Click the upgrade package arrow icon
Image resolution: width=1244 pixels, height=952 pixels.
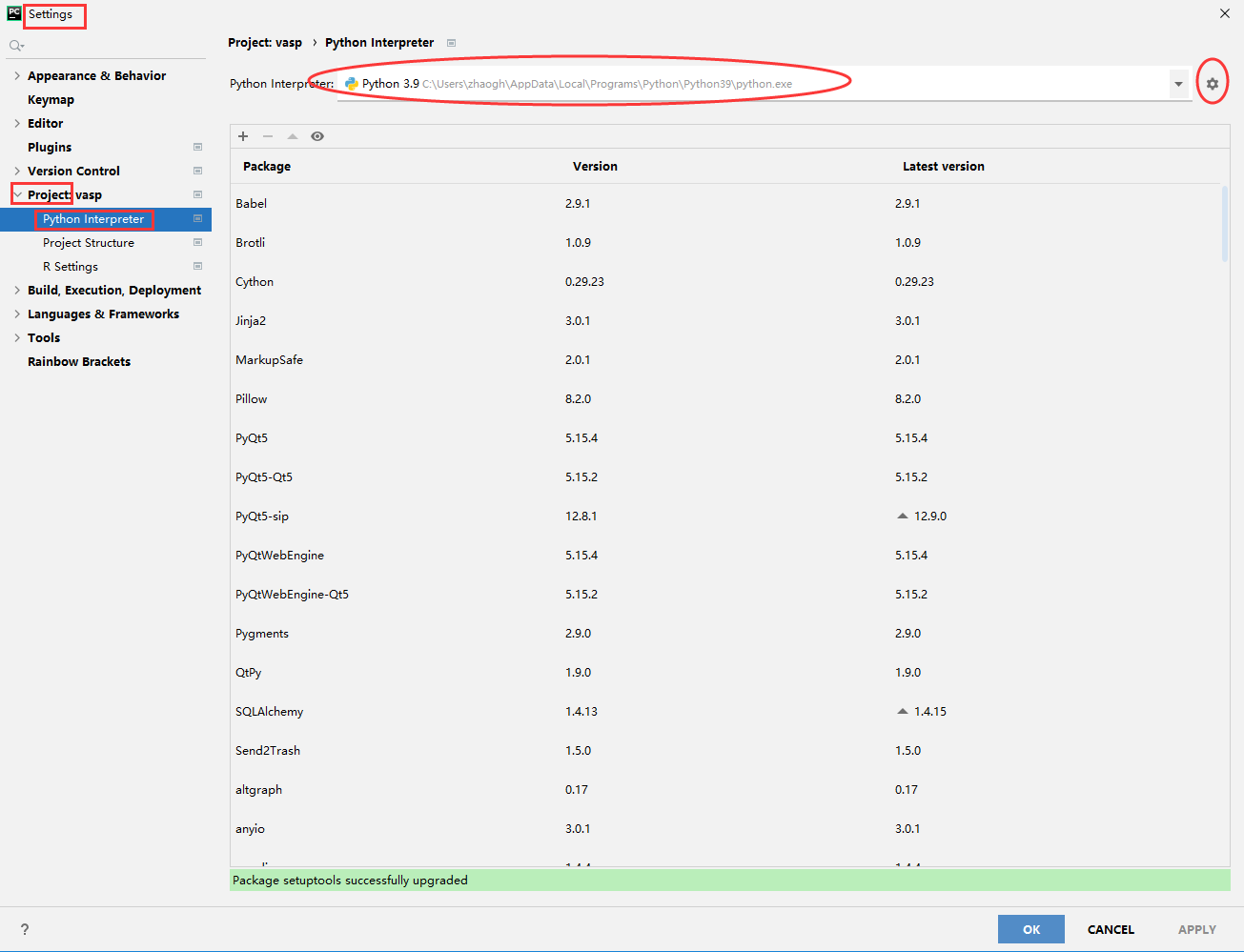click(x=293, y=136)
